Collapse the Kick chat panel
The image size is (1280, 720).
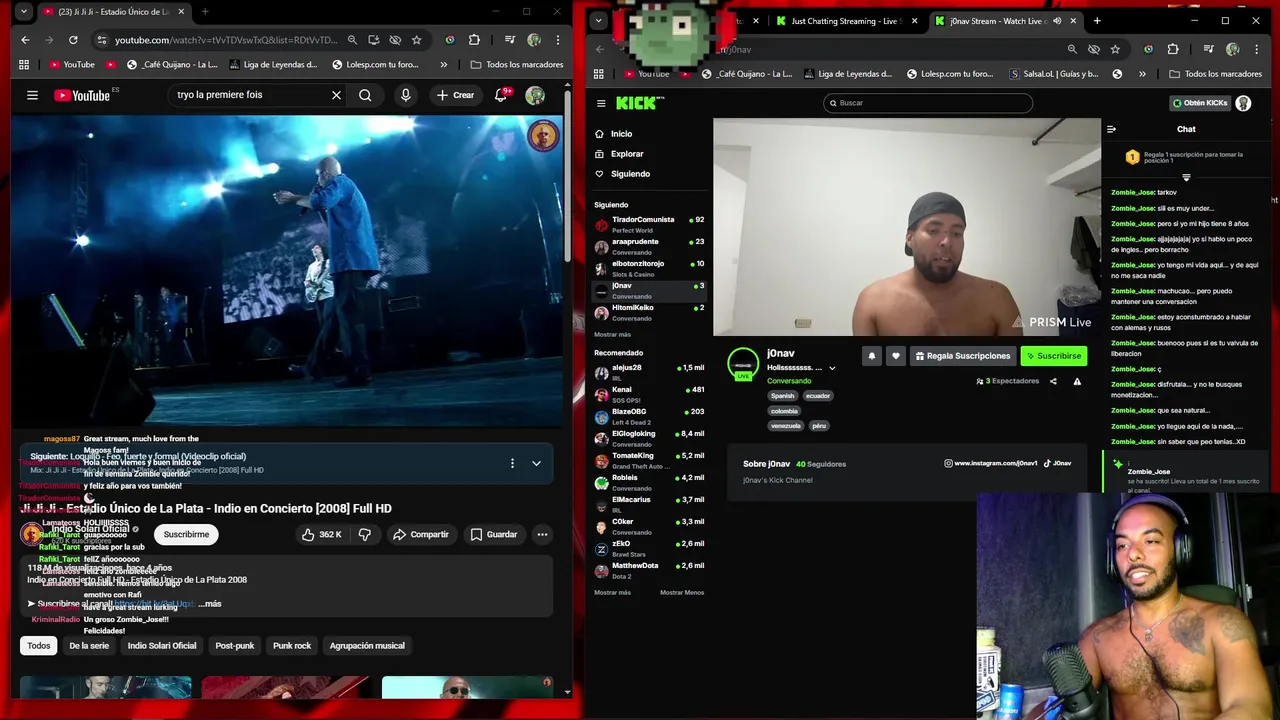[x=1111, y=129]
